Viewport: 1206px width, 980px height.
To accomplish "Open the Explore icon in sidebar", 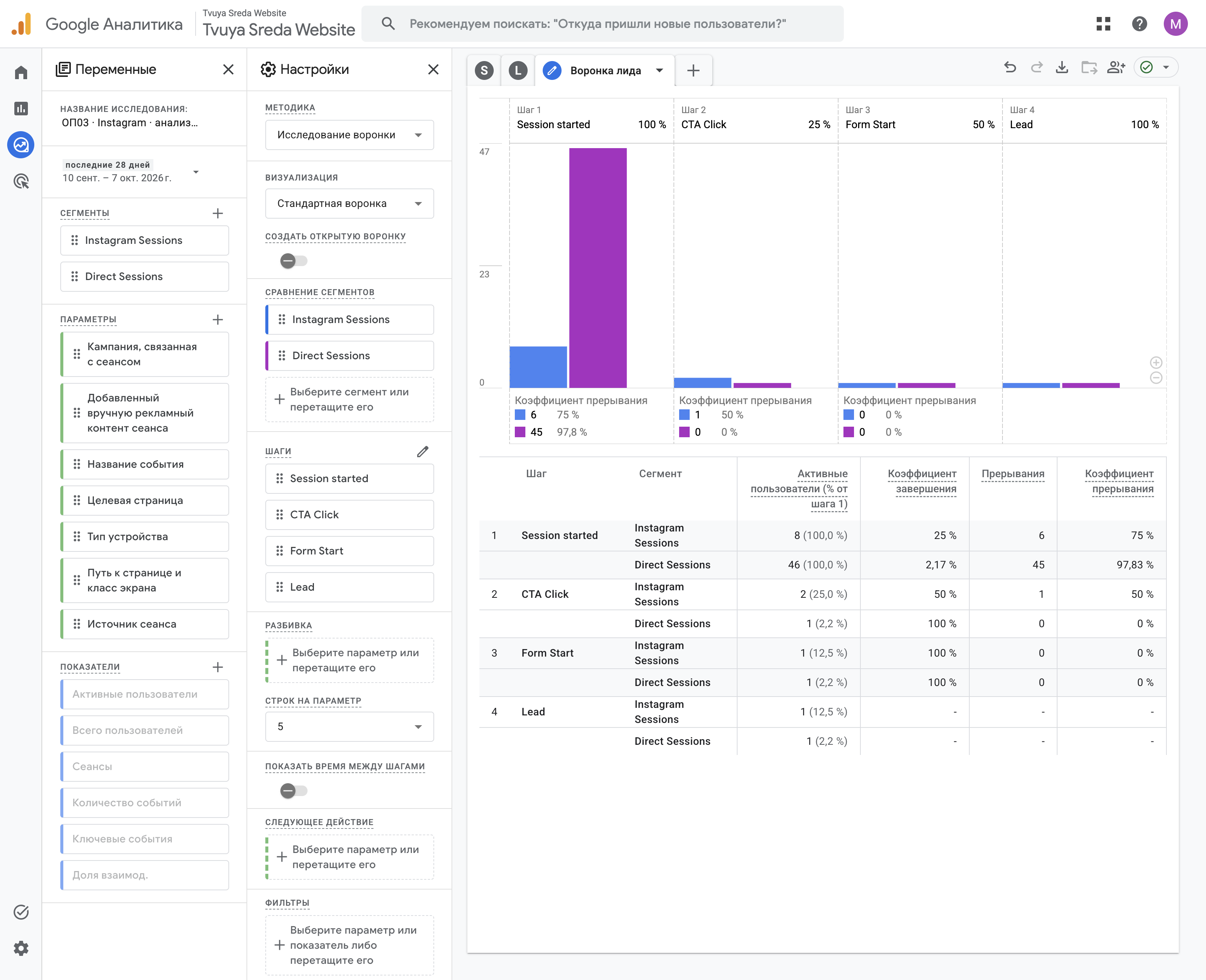I will coord(21,145).
